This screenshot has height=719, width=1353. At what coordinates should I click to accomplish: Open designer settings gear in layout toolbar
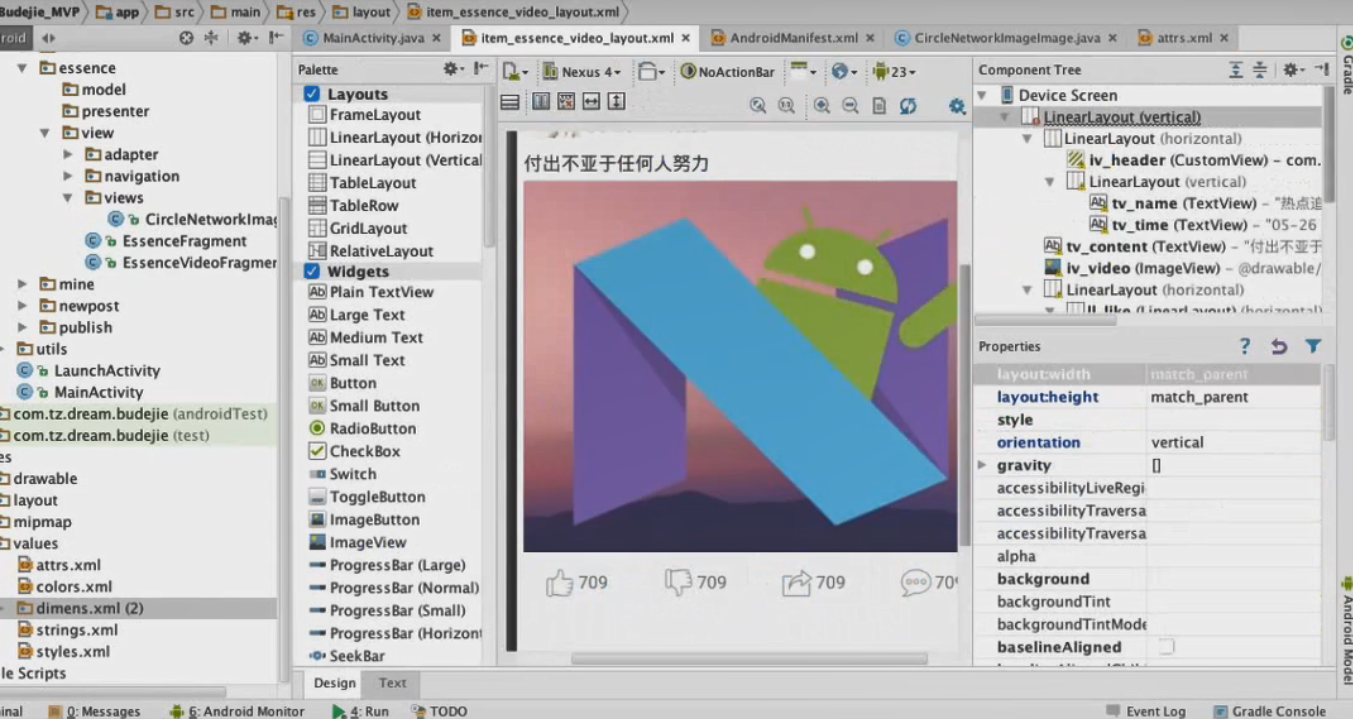pos(957,106)
